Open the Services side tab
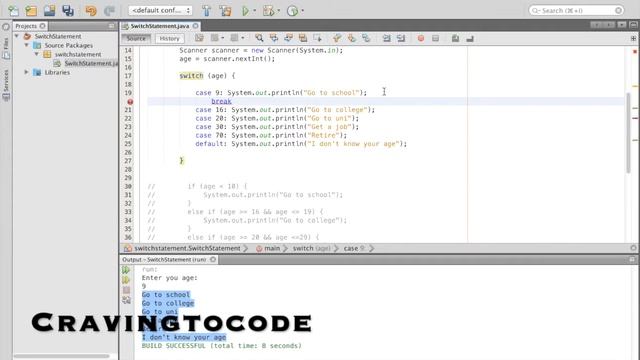Image resolution: width=640 pixels, height=360 pixels. point(6,84)
